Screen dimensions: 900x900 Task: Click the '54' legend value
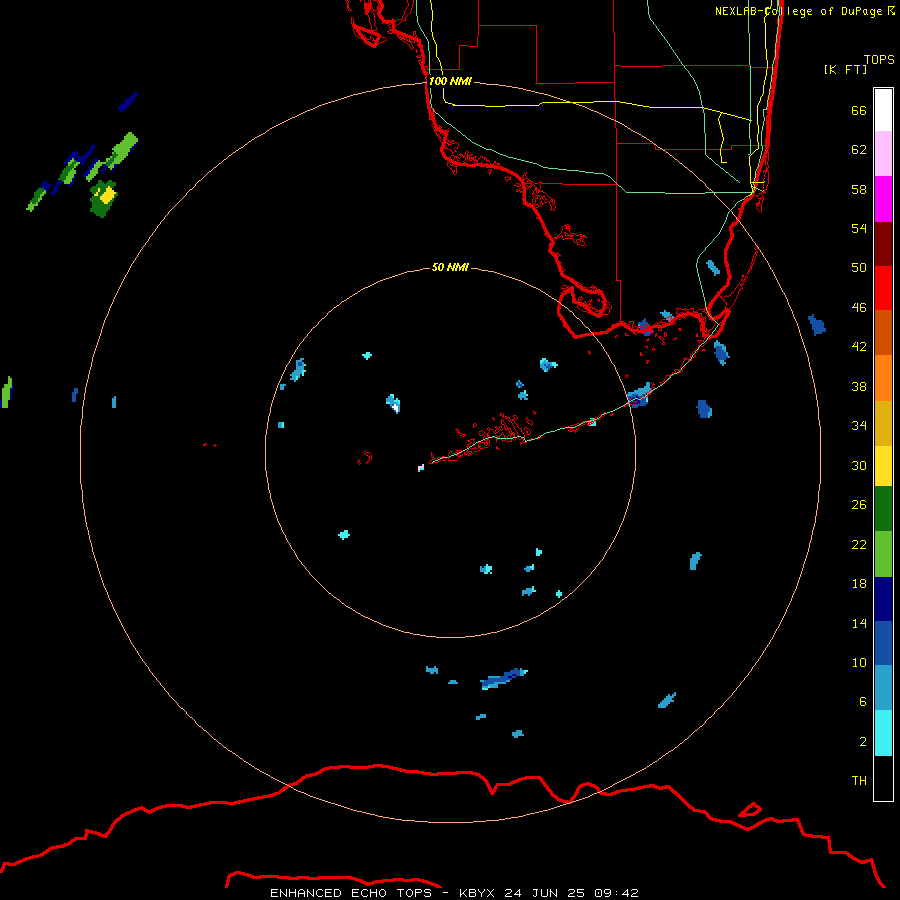click(859, 228)
